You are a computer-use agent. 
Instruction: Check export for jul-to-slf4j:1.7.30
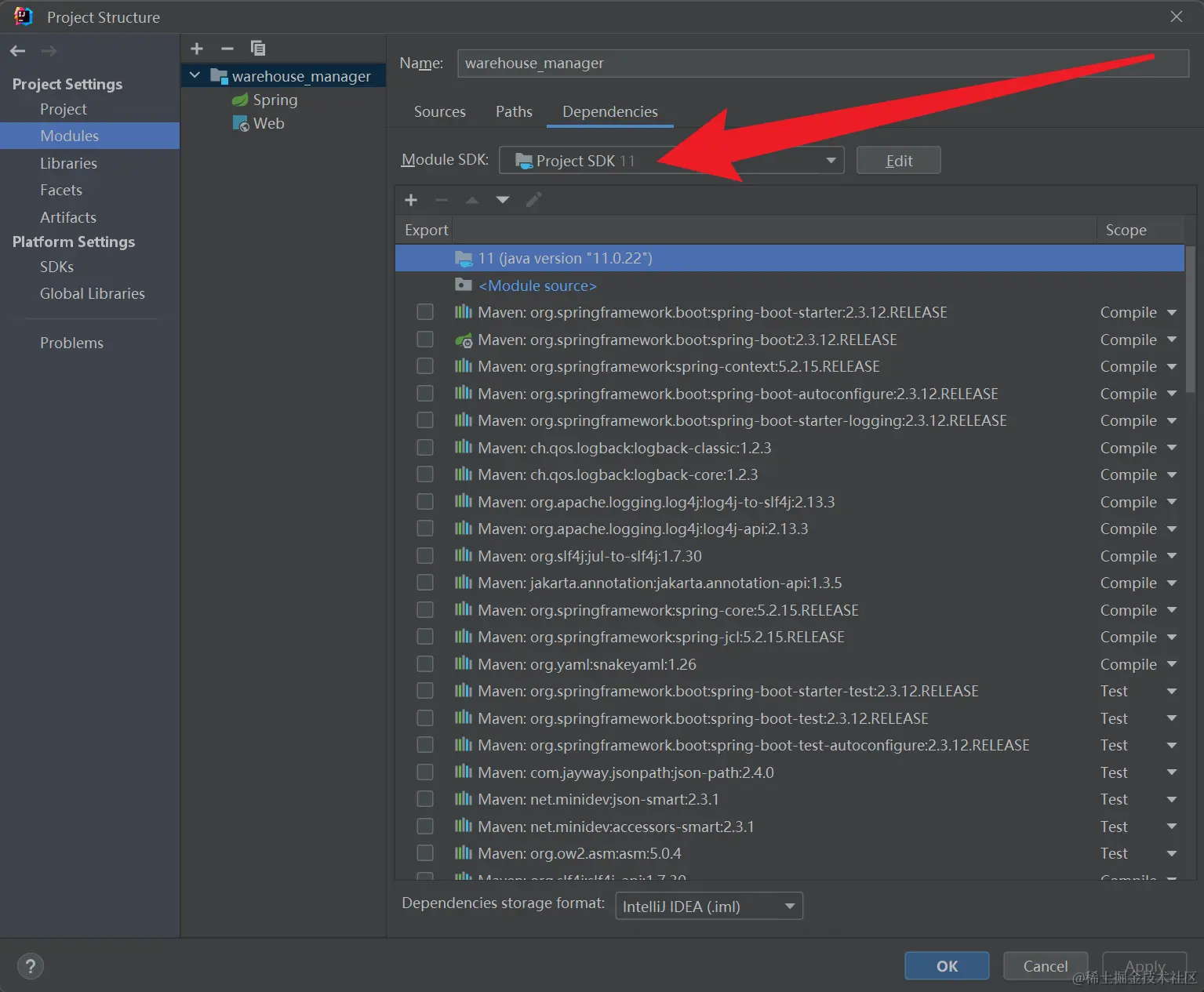pos(425,556)
